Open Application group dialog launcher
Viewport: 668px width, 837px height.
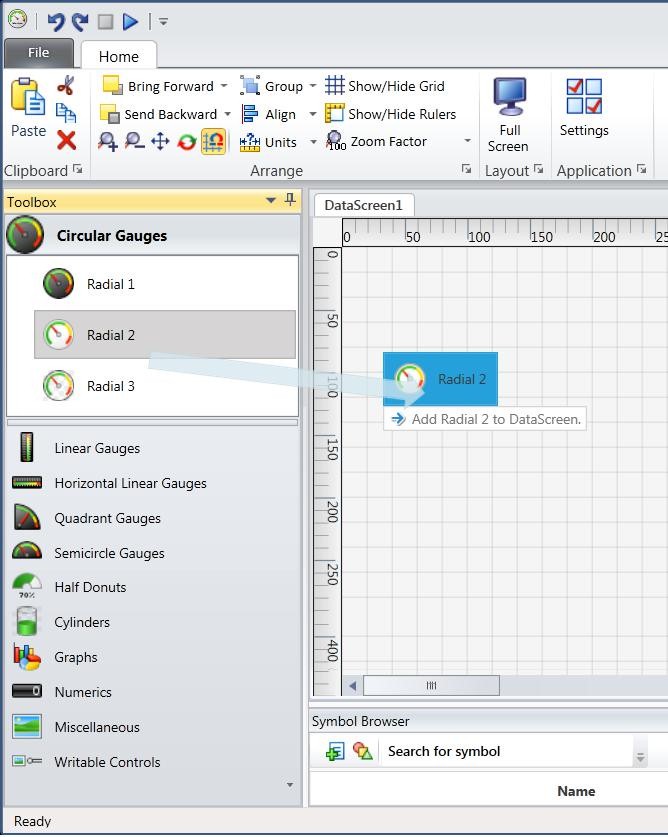pos(642,169)
